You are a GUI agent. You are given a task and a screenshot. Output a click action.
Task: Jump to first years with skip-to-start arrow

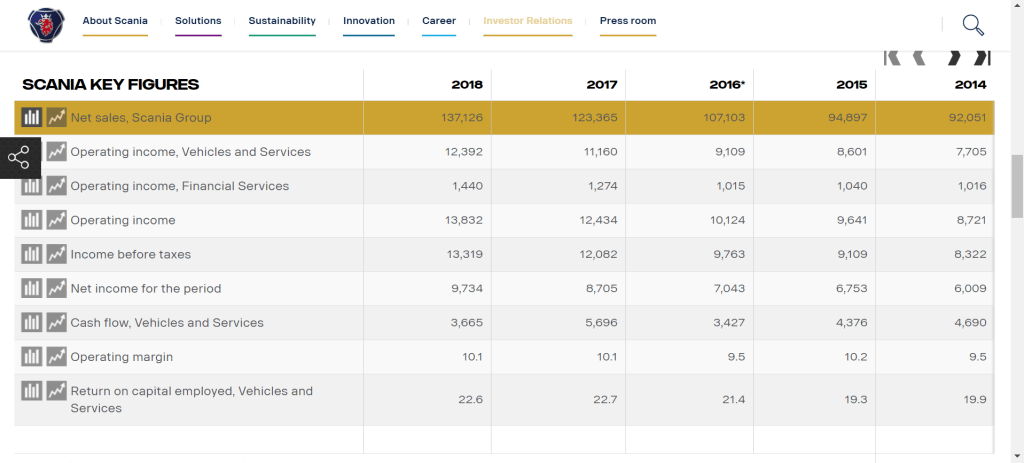(x=892, y=58)
